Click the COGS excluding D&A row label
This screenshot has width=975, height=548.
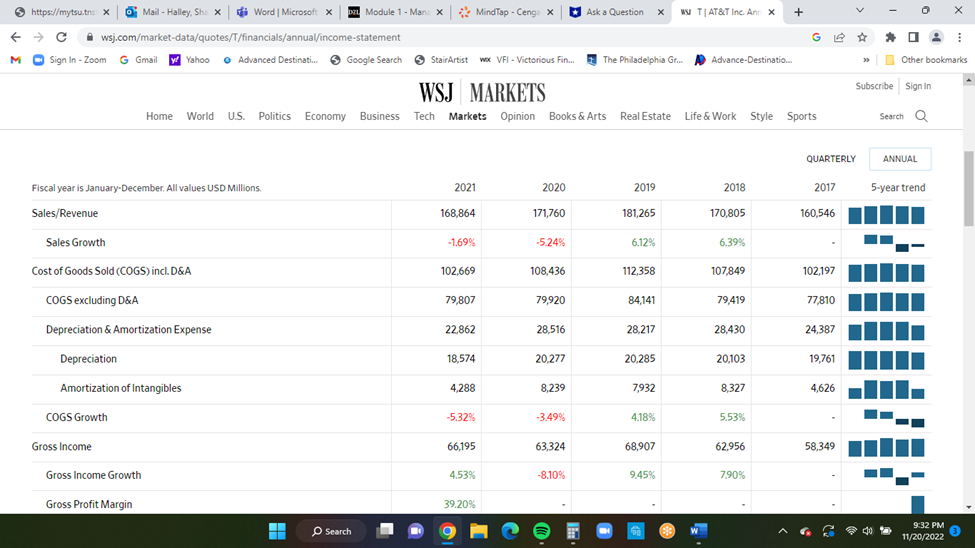92,300
